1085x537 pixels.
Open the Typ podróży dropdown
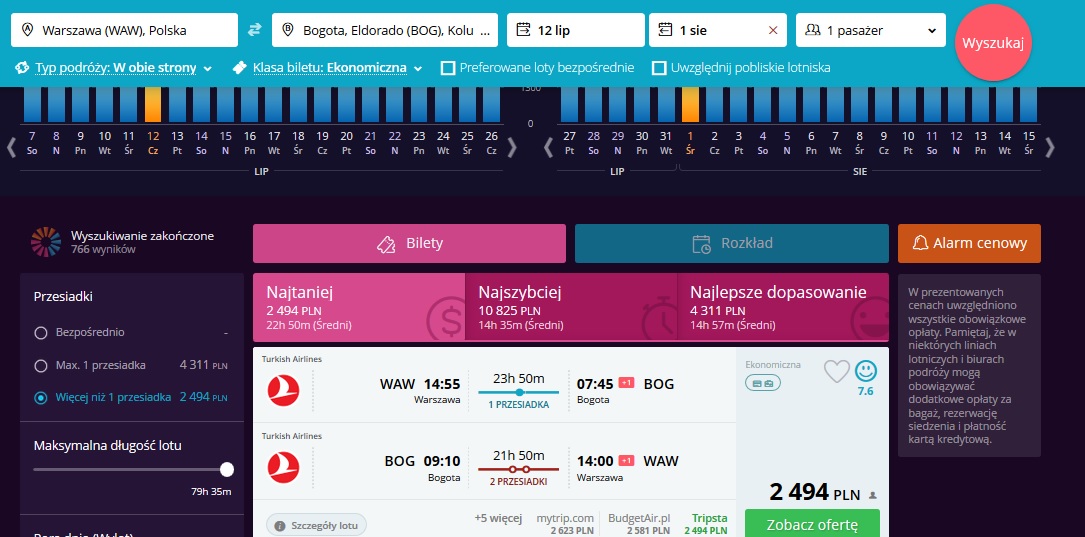point(113,68)
